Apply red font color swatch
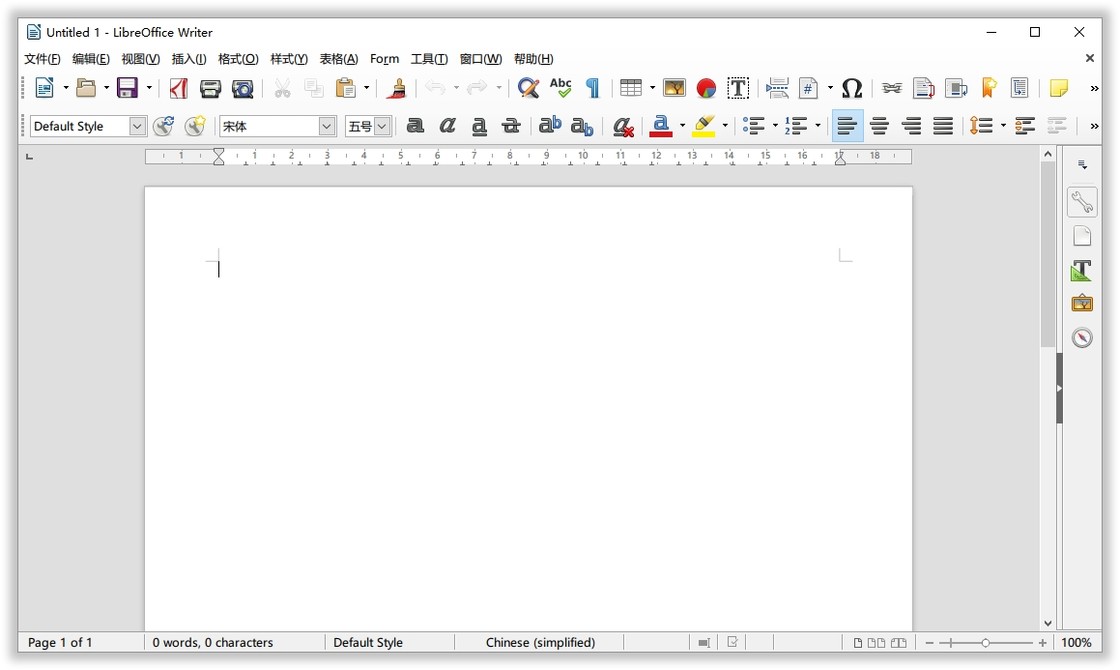 tap(661, 126)
